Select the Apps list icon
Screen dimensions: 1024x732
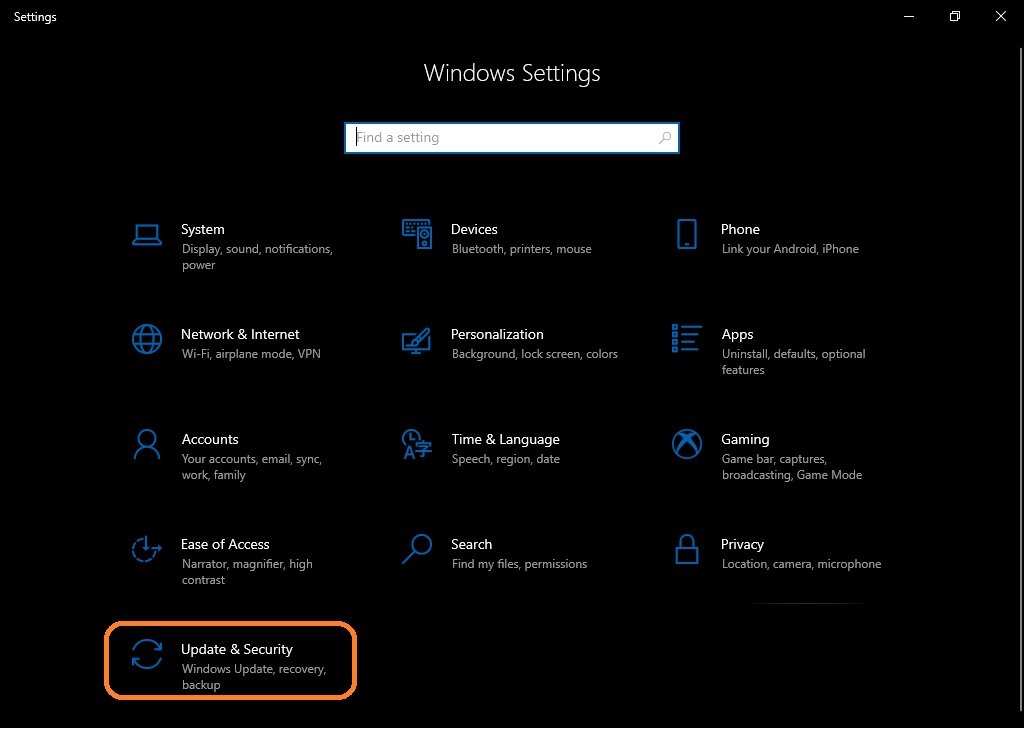686,338
